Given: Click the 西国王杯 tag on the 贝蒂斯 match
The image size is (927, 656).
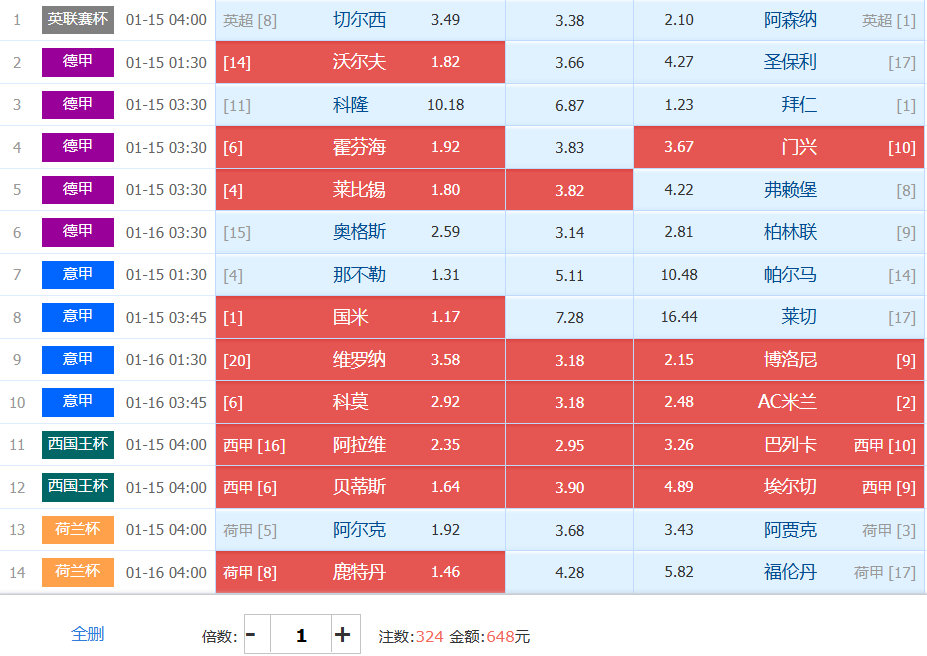Looking at the screenshot, I should (78, 487).
